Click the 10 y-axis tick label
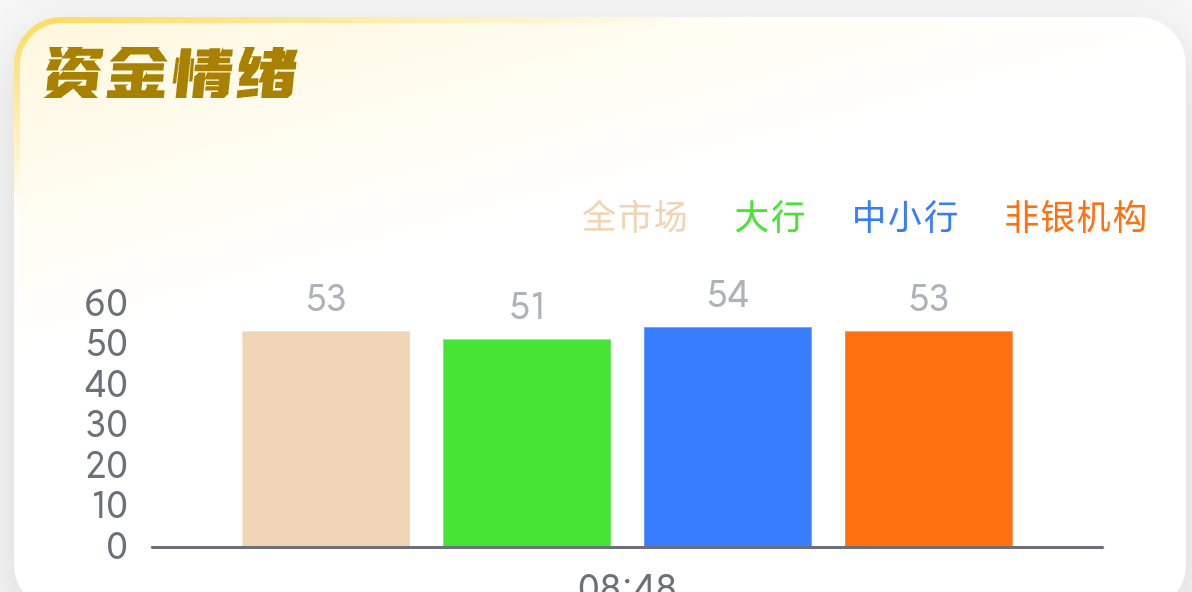Image resolution: width=1192 pixels, height=592 pixels. [x=107, y=505]
